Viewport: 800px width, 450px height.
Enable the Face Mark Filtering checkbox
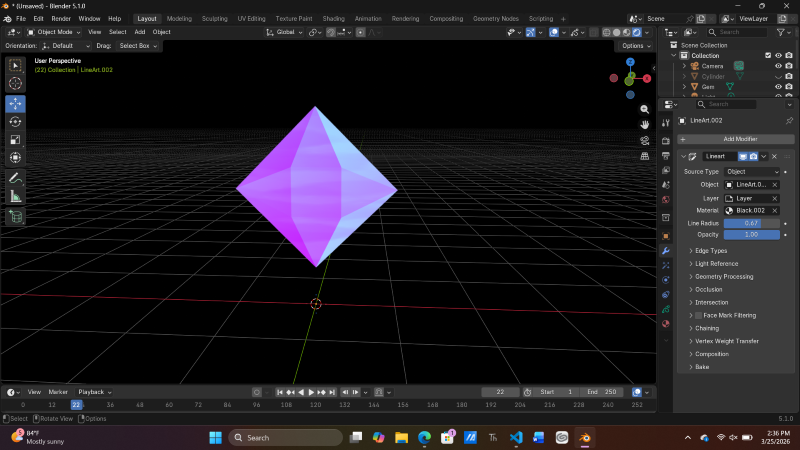click(x=698, y=315)
